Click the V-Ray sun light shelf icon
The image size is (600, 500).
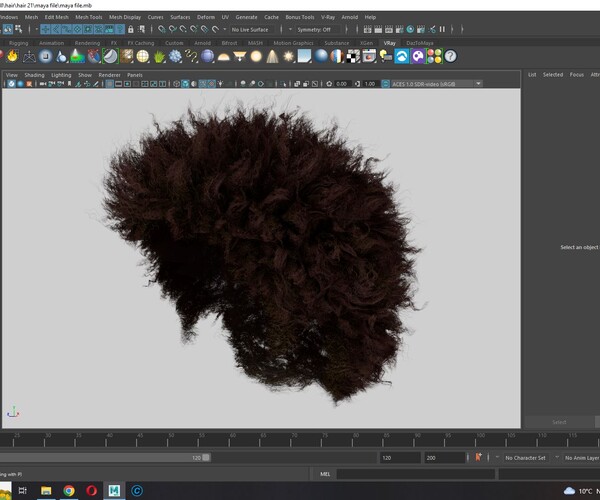point(289,56)
